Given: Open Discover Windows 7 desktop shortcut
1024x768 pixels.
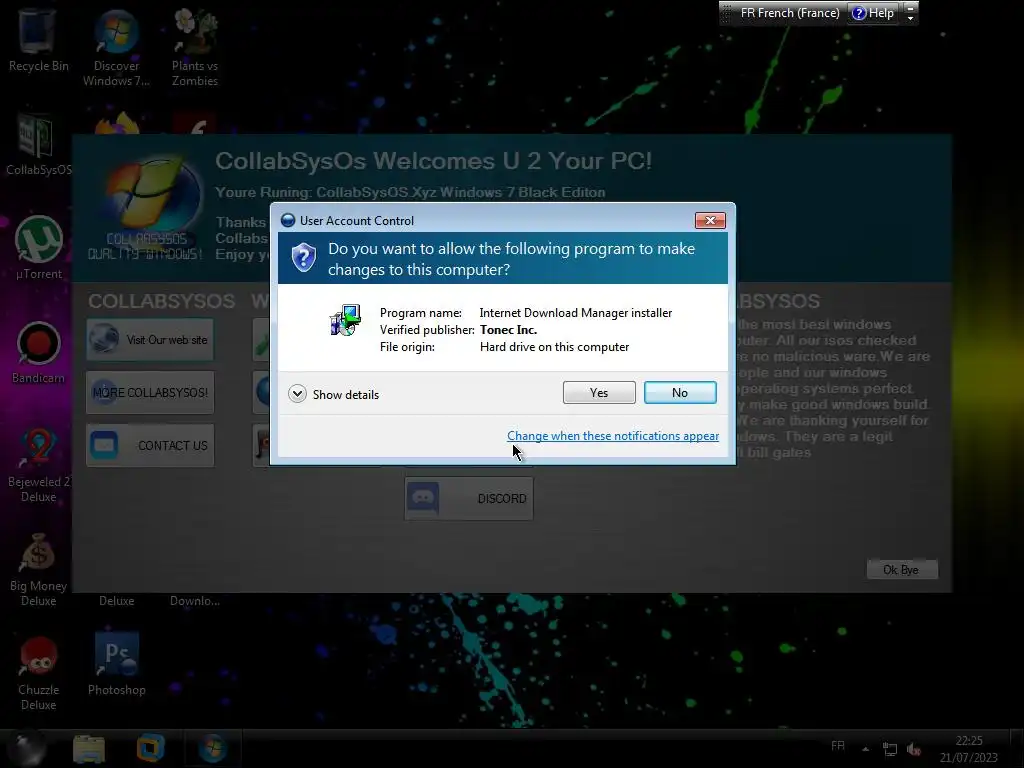Looking at the screenshot, I should 116,48.
